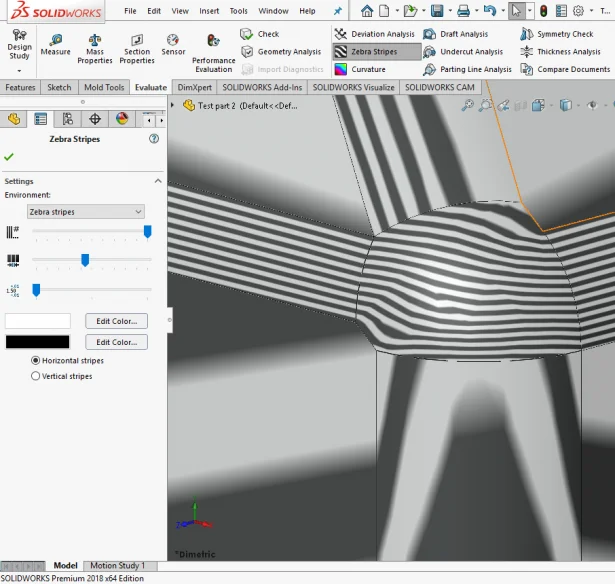Open the Insert menu
This screenshot has height=584, width=615.
(x=209, y=11)
